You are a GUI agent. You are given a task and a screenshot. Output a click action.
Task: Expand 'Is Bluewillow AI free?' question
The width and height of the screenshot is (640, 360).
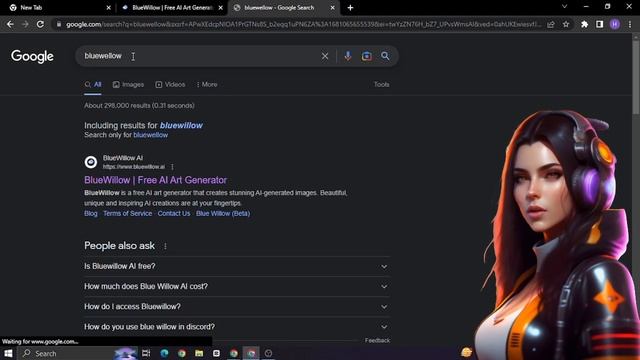pos(237,266)
